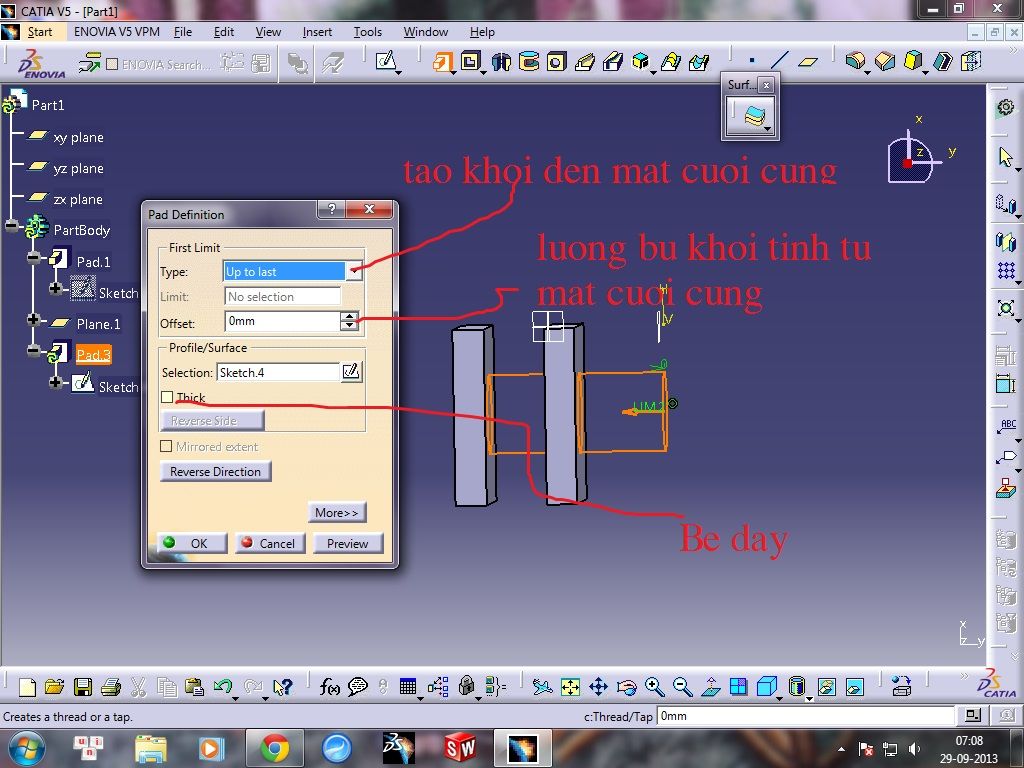Click the Zoom In icon
1024x768 pixels.
(654, 687)
